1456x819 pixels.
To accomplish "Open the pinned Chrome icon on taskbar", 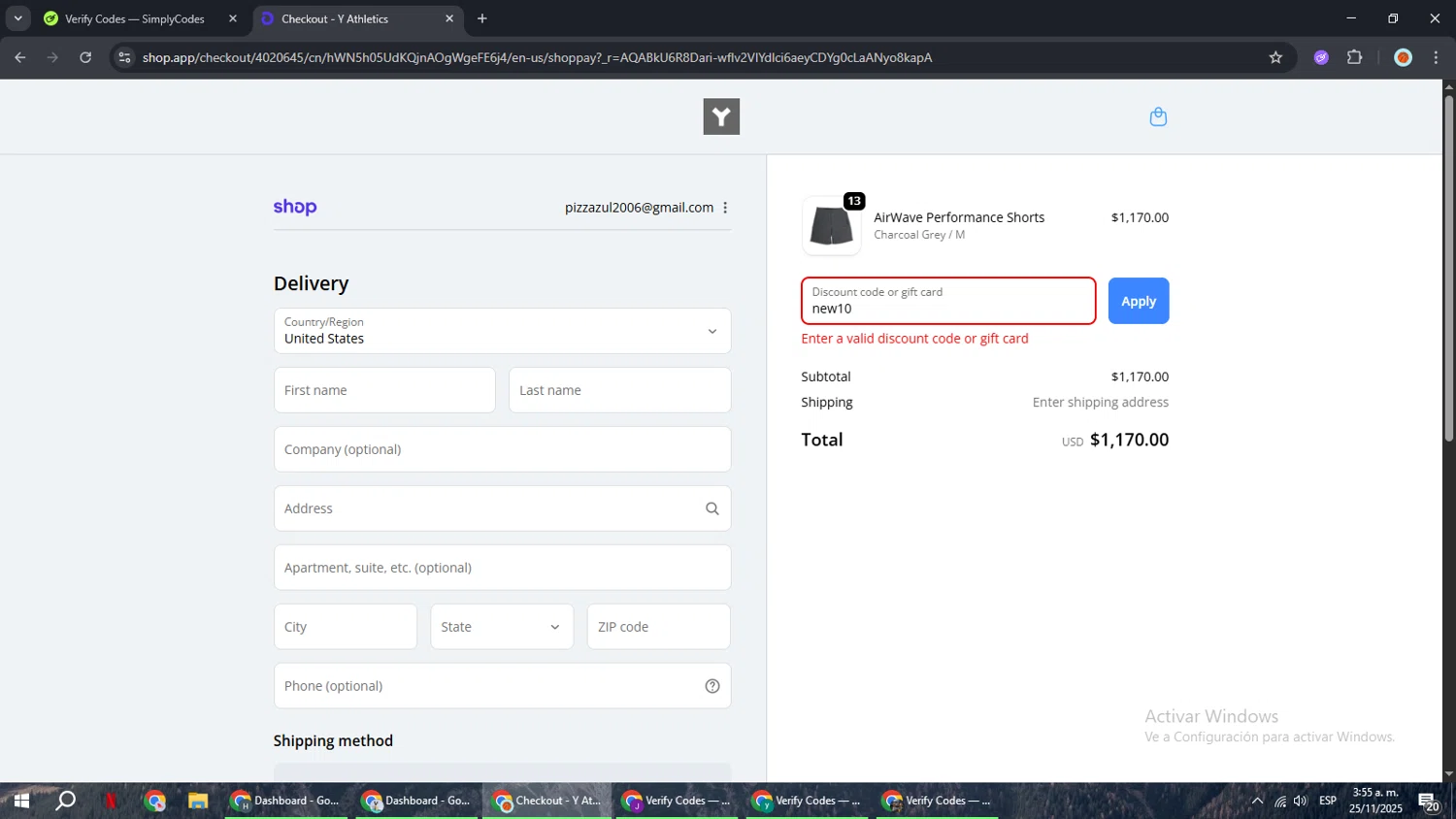I will point(155,801).
